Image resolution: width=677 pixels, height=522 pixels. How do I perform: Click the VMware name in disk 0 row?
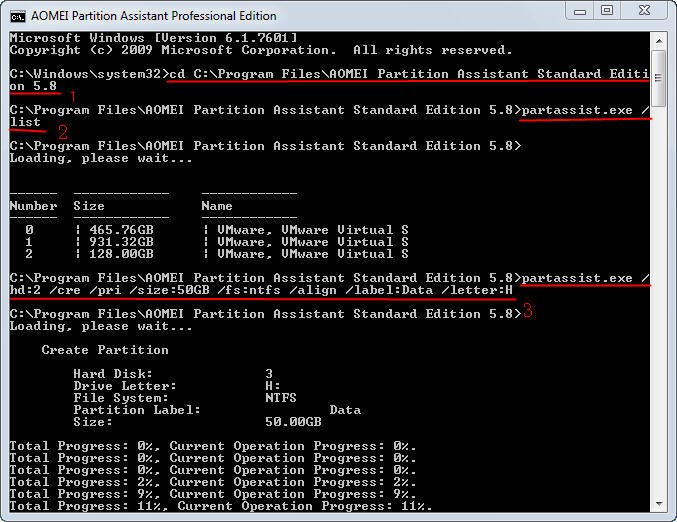(313, 230)
